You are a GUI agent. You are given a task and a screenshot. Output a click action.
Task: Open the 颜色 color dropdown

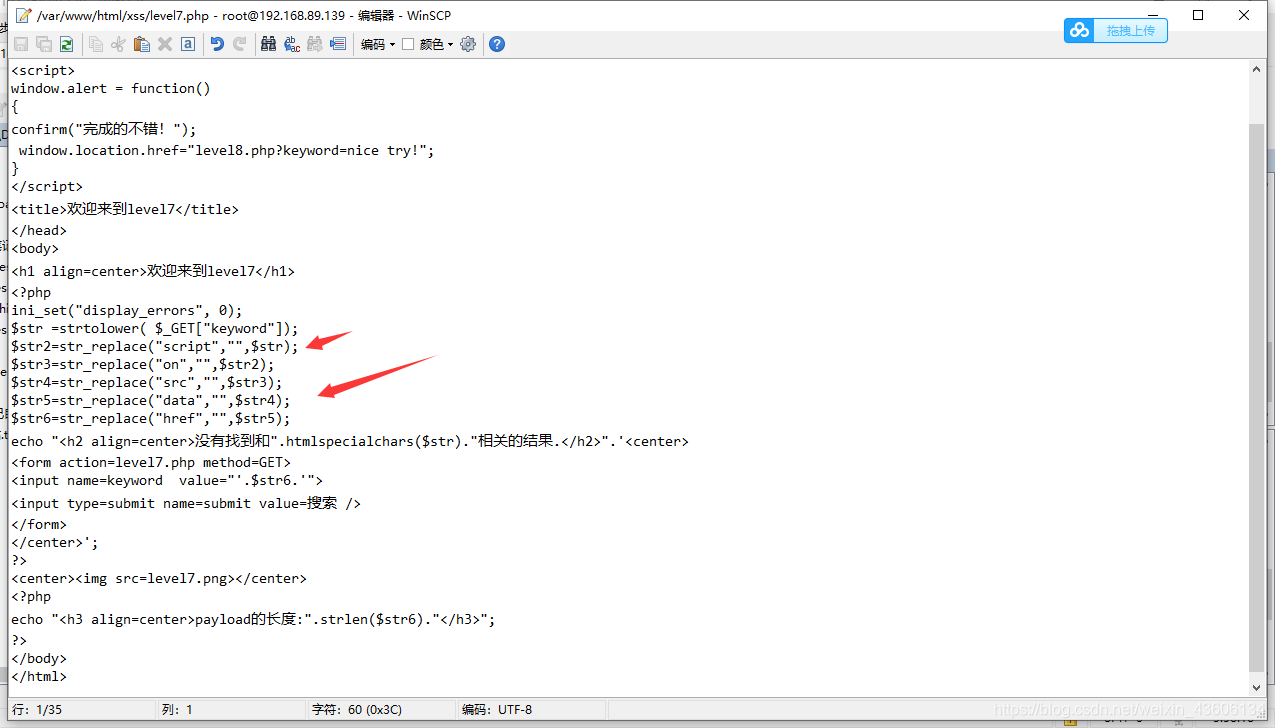click(x=437, y=44)
